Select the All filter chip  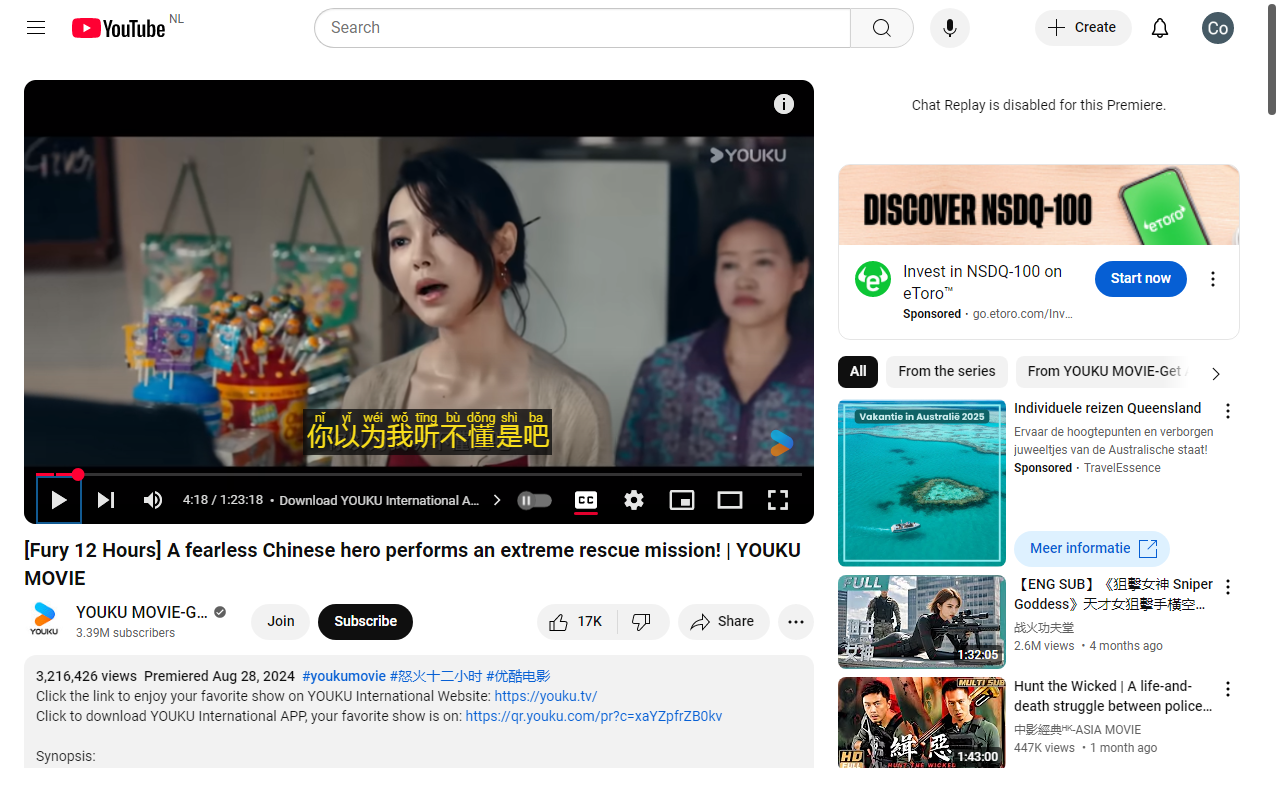pos(858,372)
